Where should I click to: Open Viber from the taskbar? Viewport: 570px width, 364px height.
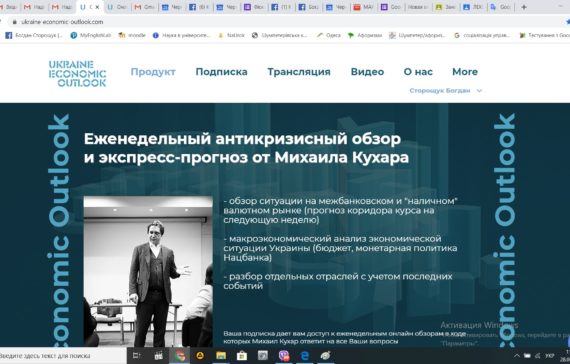point(284,356)
